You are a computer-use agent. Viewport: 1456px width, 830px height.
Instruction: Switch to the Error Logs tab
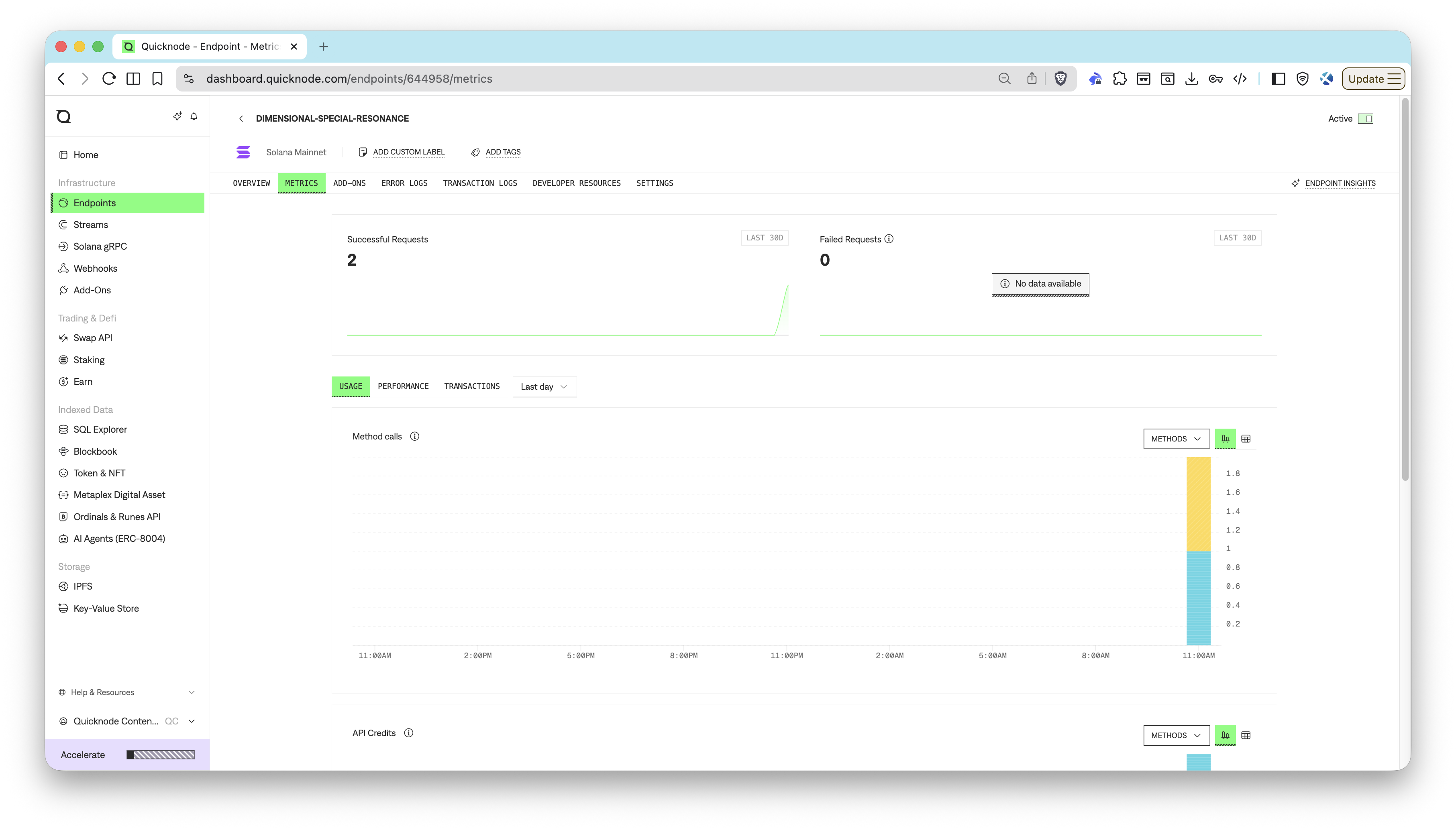(404, 183)
